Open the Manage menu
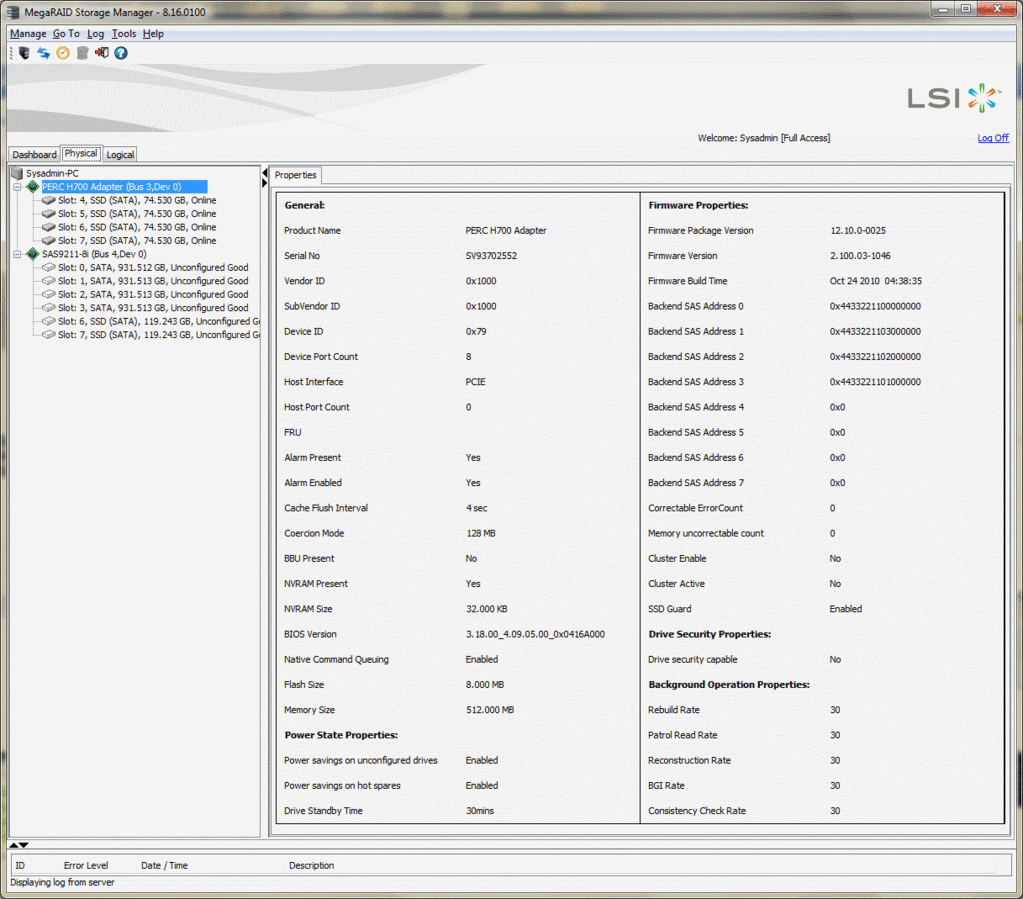This screenshot has height=899, width=1023. 28,34
